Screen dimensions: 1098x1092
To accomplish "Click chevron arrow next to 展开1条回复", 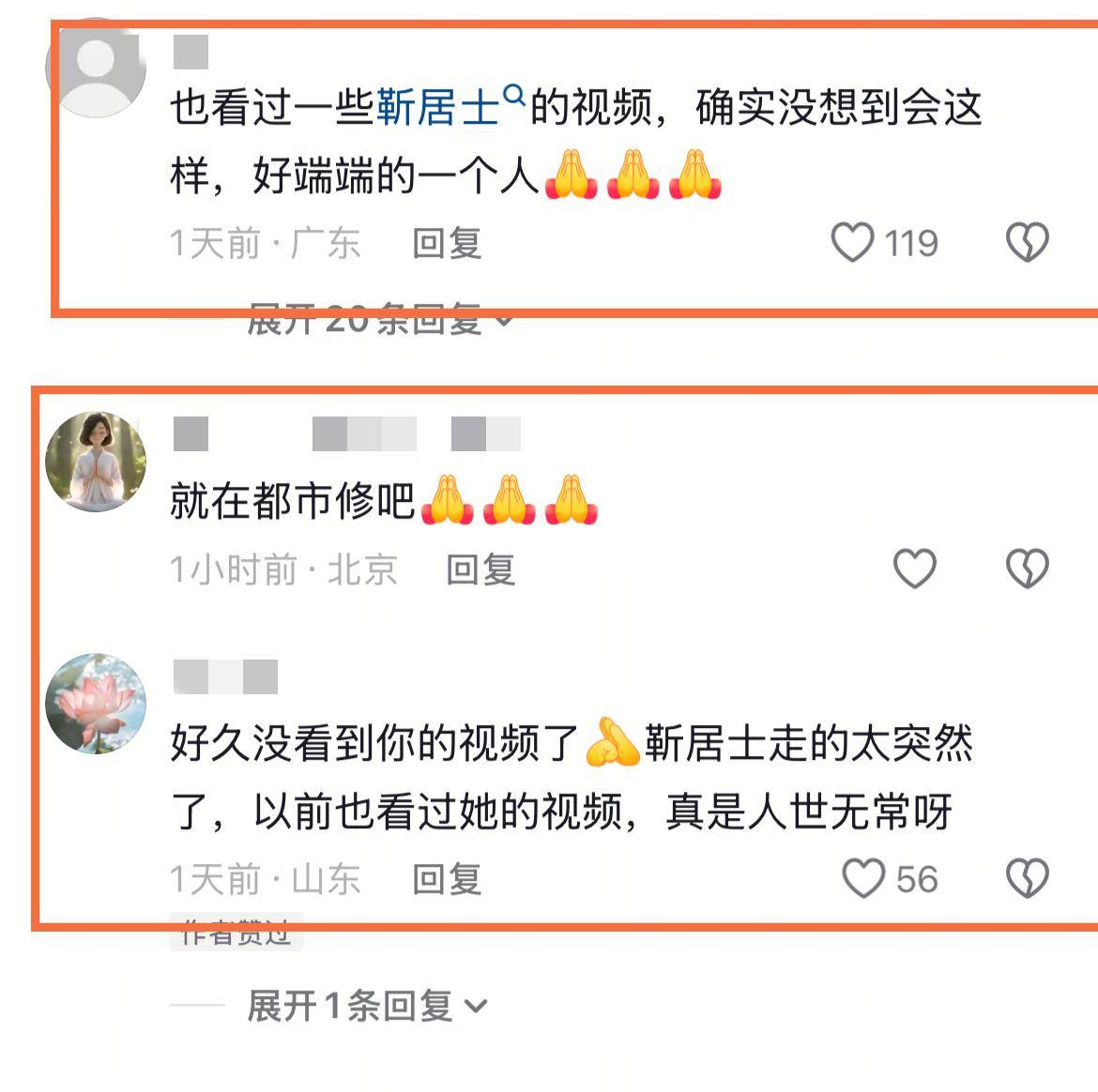I will pyautogui.click(x=476, y=1008).
